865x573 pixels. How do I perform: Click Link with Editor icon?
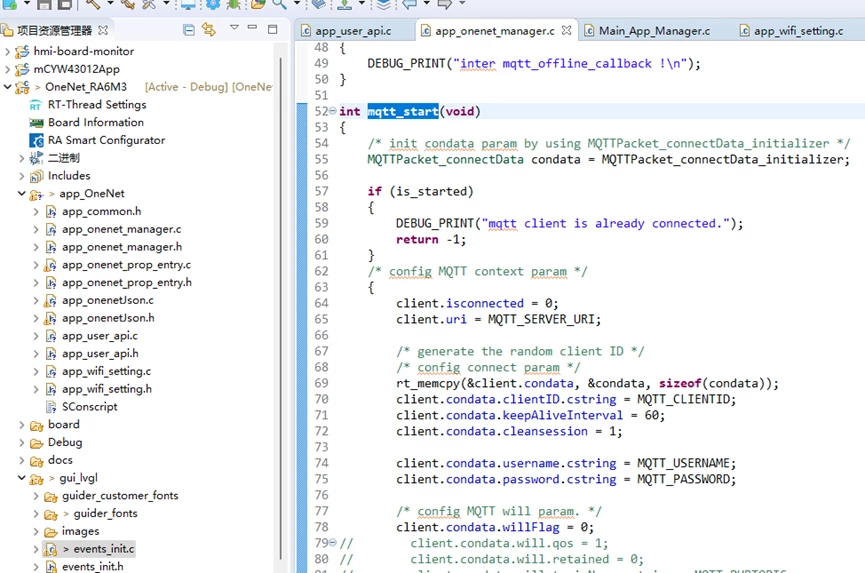pos(209,30)
